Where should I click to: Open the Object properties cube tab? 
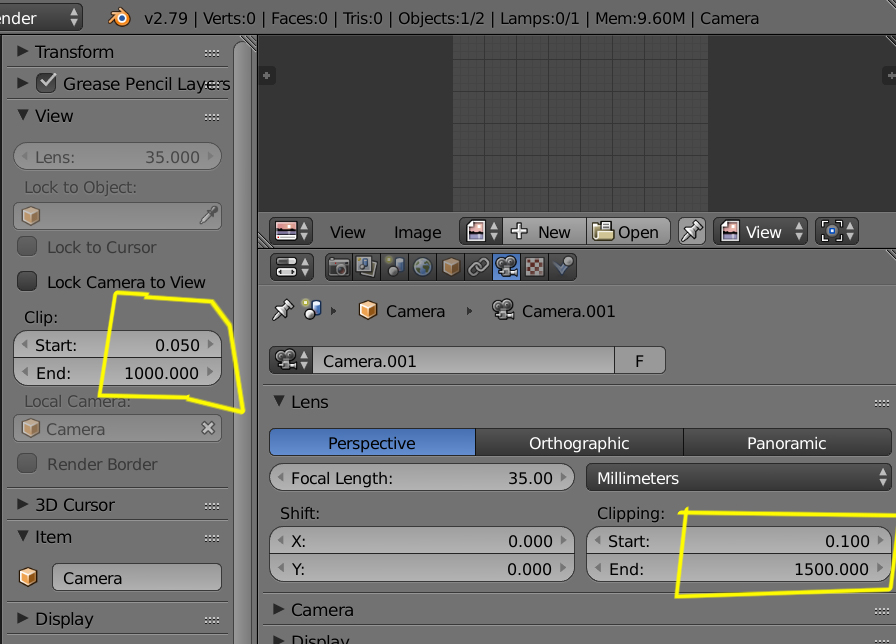click(451, 267)
